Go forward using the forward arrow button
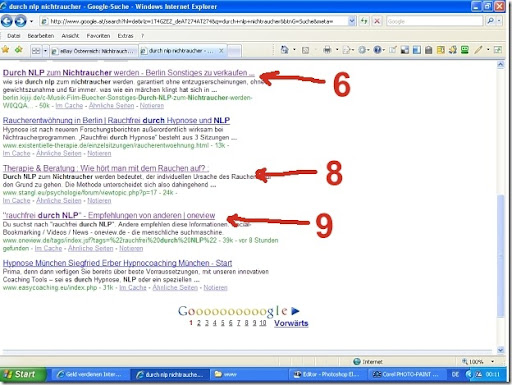This screenshot has width=512, height=385. 21,21
